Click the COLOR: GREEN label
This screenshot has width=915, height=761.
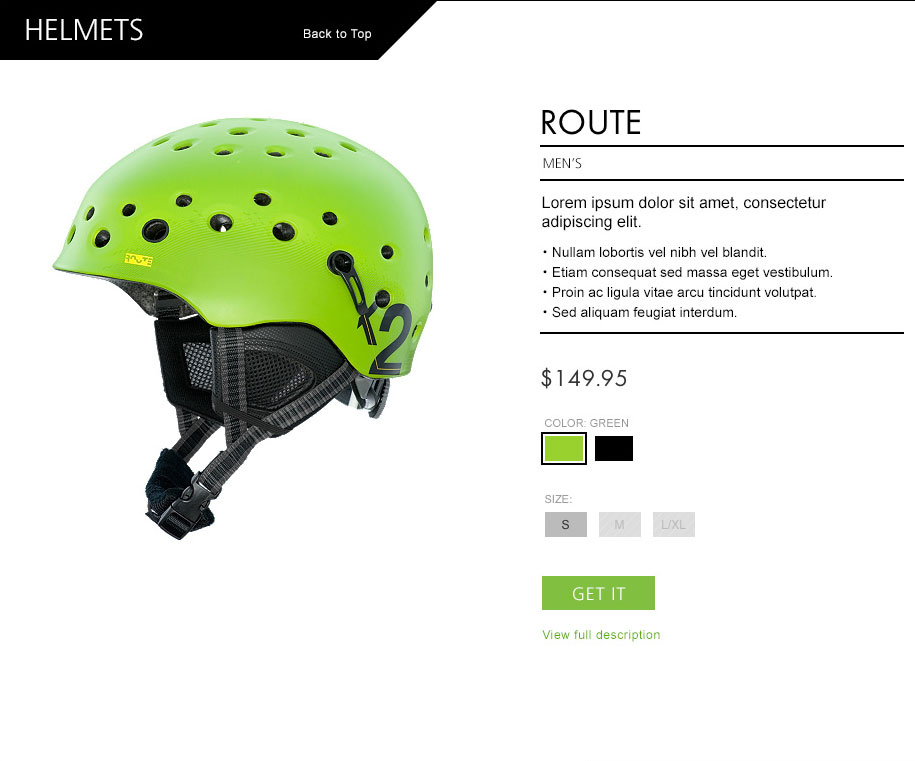[586, 423]
